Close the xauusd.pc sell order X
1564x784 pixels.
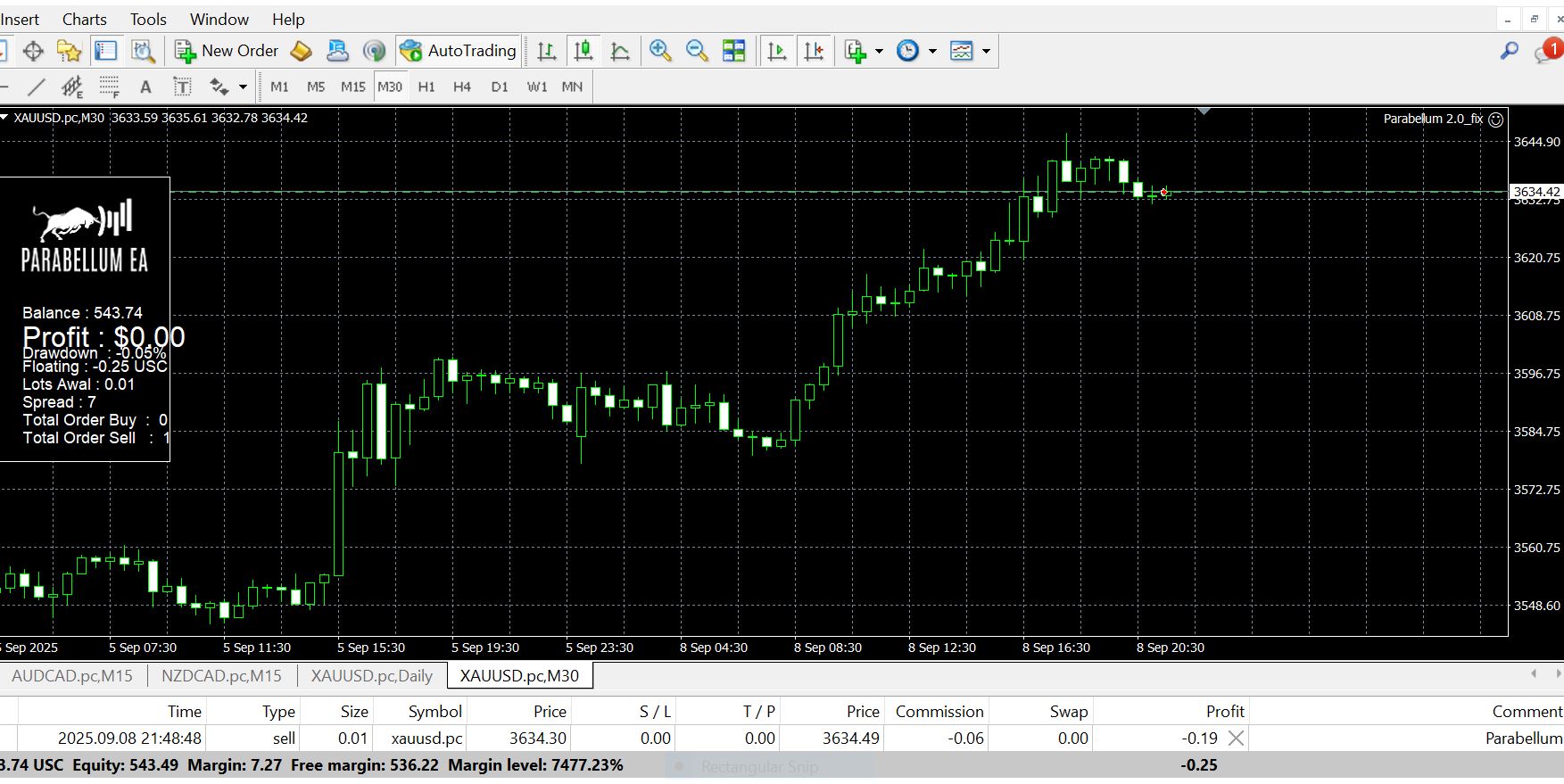[1236, 738]
